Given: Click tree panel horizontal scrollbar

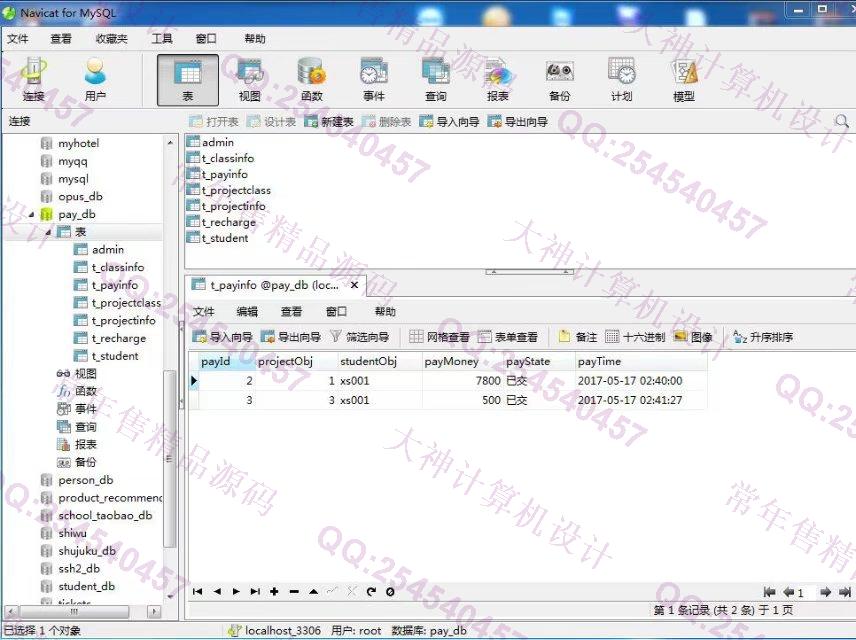Looking at the screenshot, I should coord(74,612).
